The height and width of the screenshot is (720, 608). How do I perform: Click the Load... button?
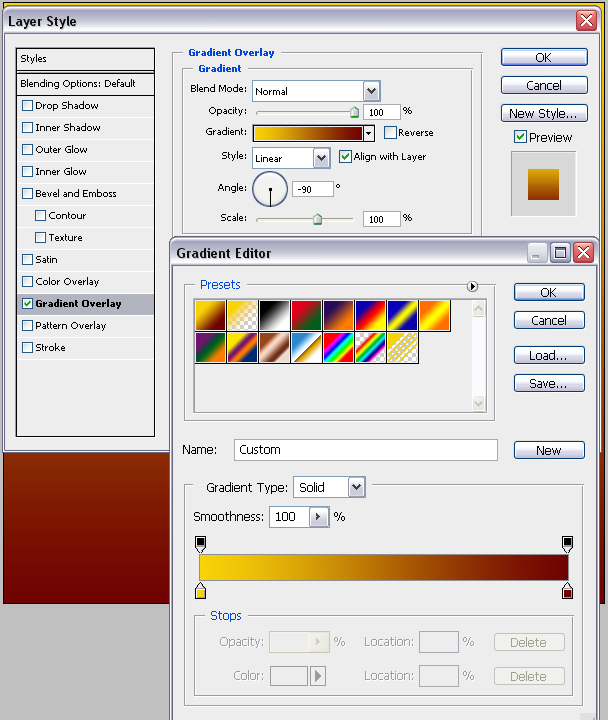point(549,355)
